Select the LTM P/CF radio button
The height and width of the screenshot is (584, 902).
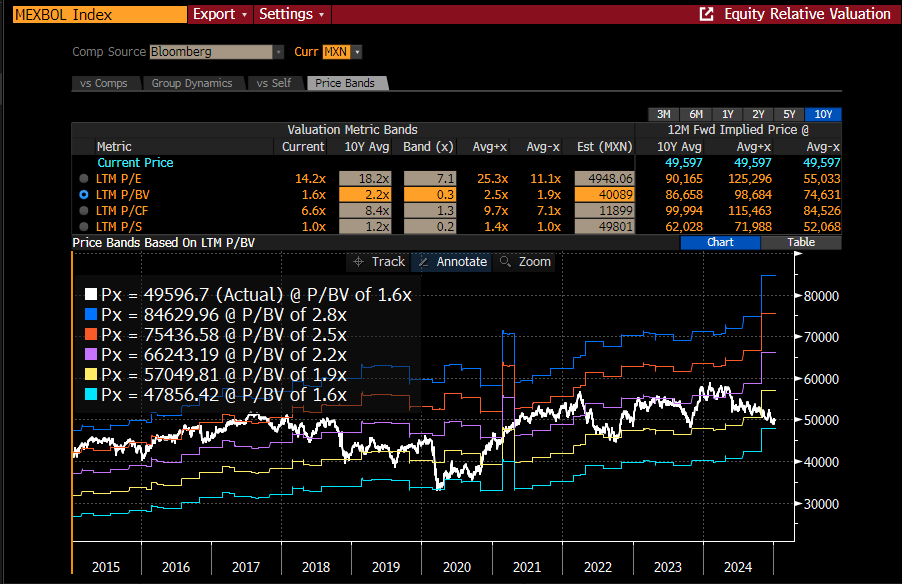click(x=84, y=211)
